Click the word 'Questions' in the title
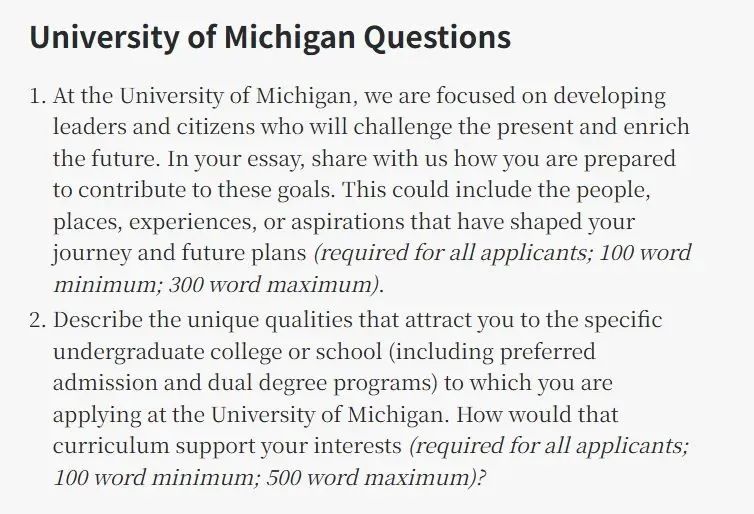The width and height of the screenshot is (754, 514). (x=437, y=38)
